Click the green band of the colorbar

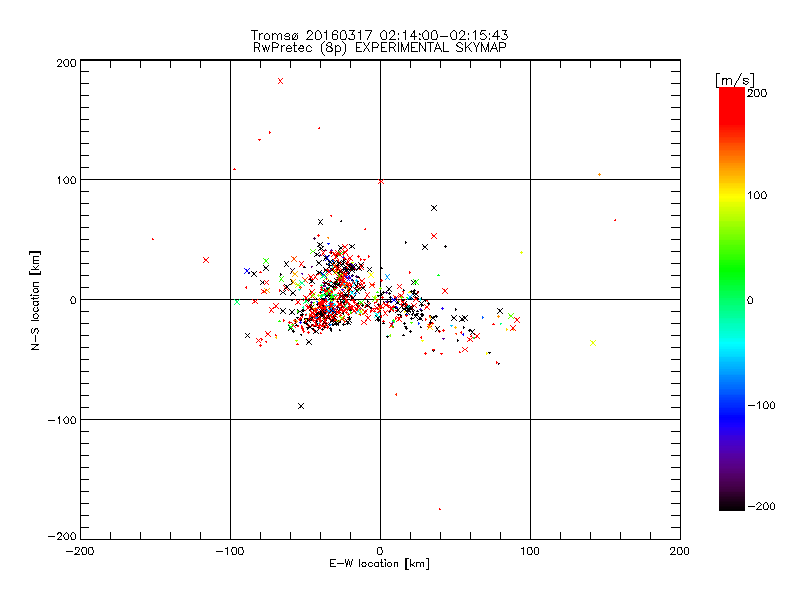tap(732, 270)
